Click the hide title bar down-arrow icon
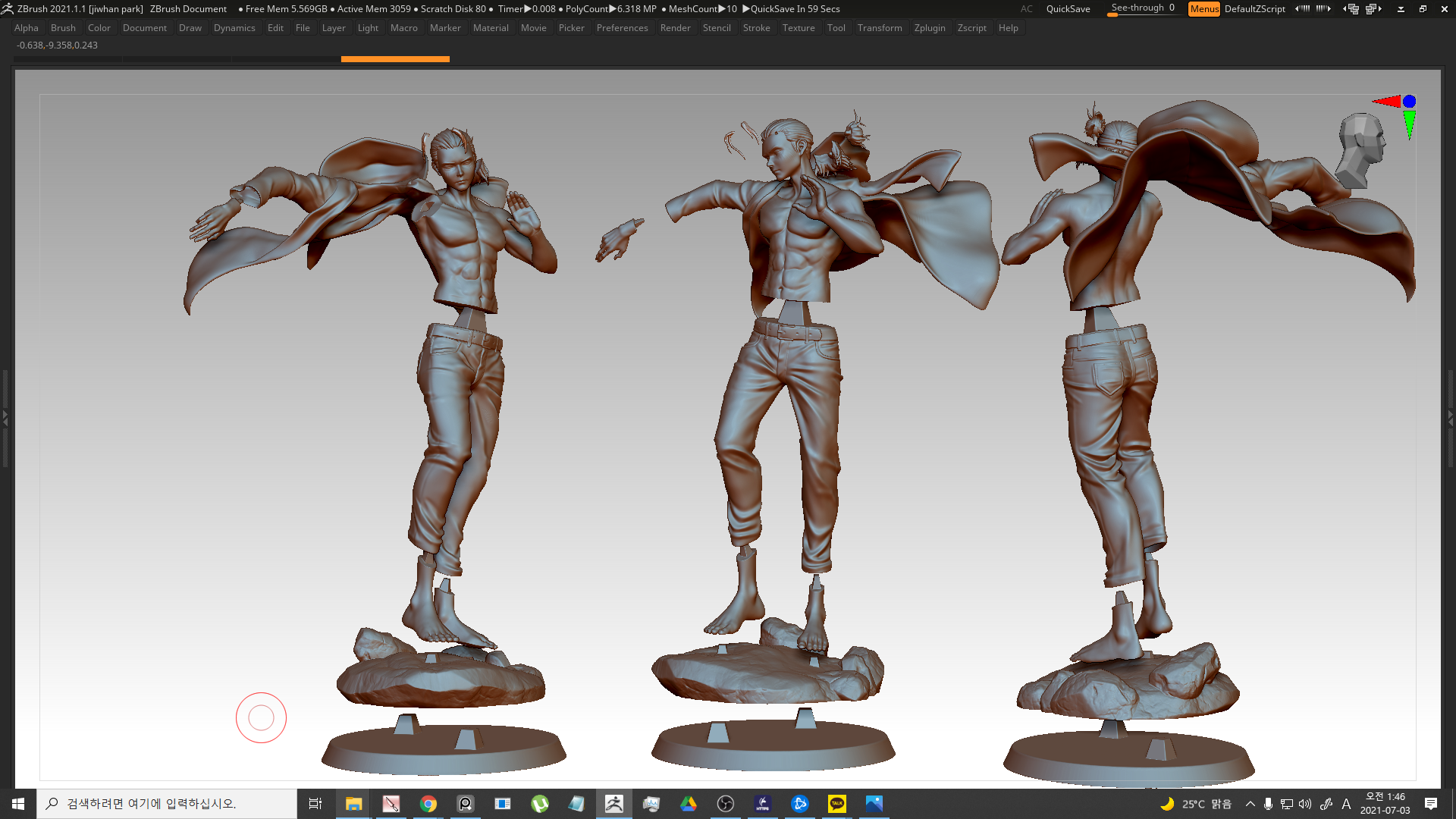 pyautogui.click(x=1401, y=9)
